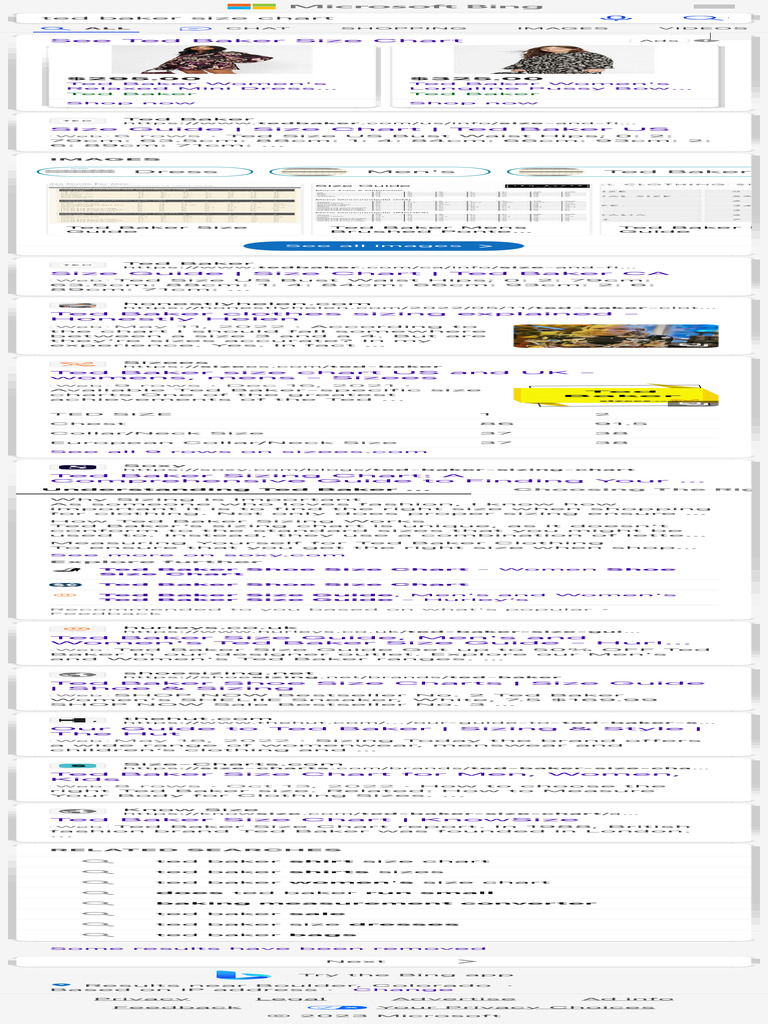The width and height of the screenshot is (768, 1024).
Task: Open 'Our Guide to Ted Baker | Sizing & Style'
Action: pyautogui.click(x=376, y=731)
